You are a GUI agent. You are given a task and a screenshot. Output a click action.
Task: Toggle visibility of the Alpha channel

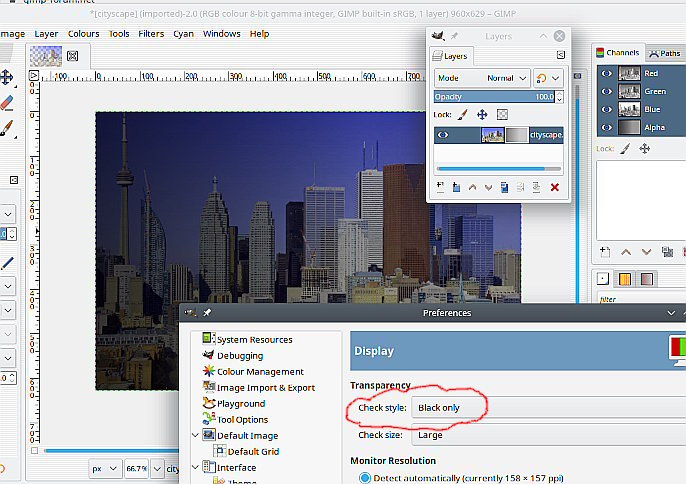tap(605, 127)
